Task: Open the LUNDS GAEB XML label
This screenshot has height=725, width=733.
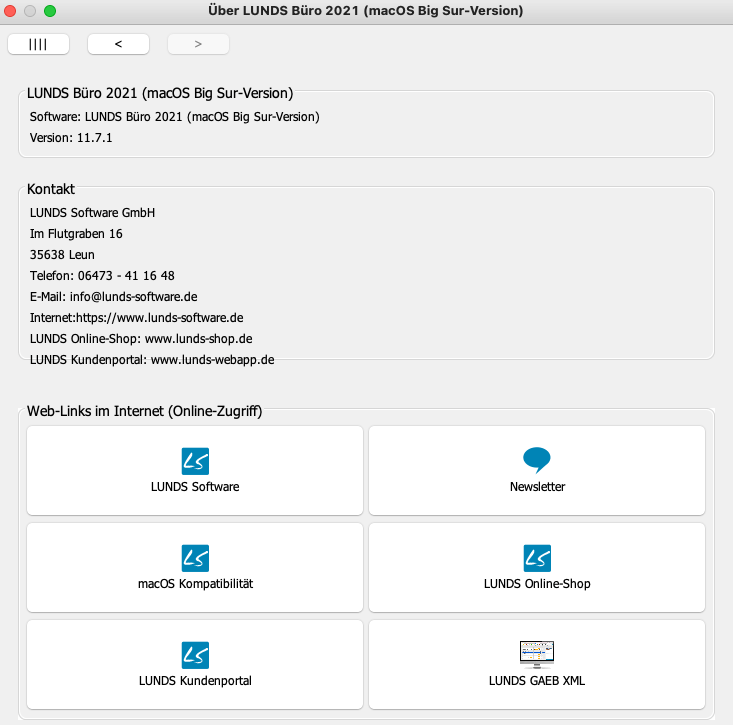Action: 537,681
